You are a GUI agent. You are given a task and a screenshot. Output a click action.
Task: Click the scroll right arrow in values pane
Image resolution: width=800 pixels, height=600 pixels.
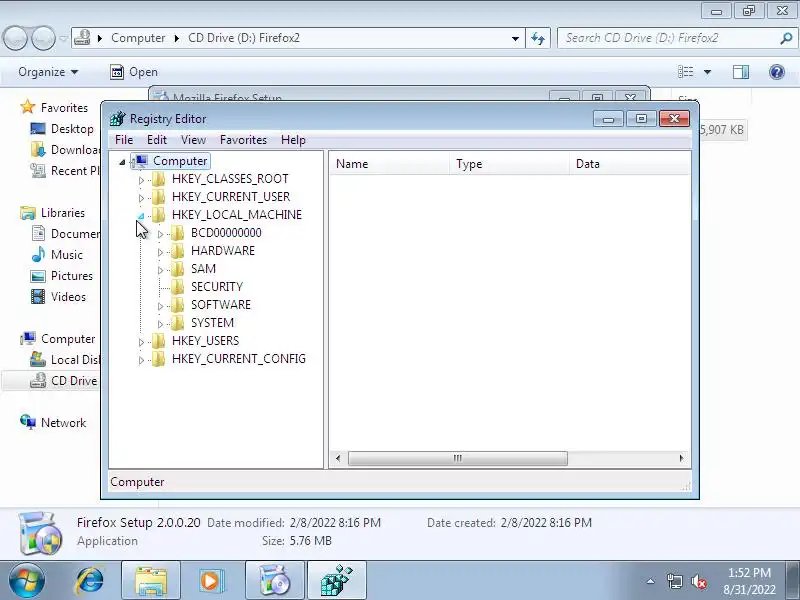pos(682,458)
